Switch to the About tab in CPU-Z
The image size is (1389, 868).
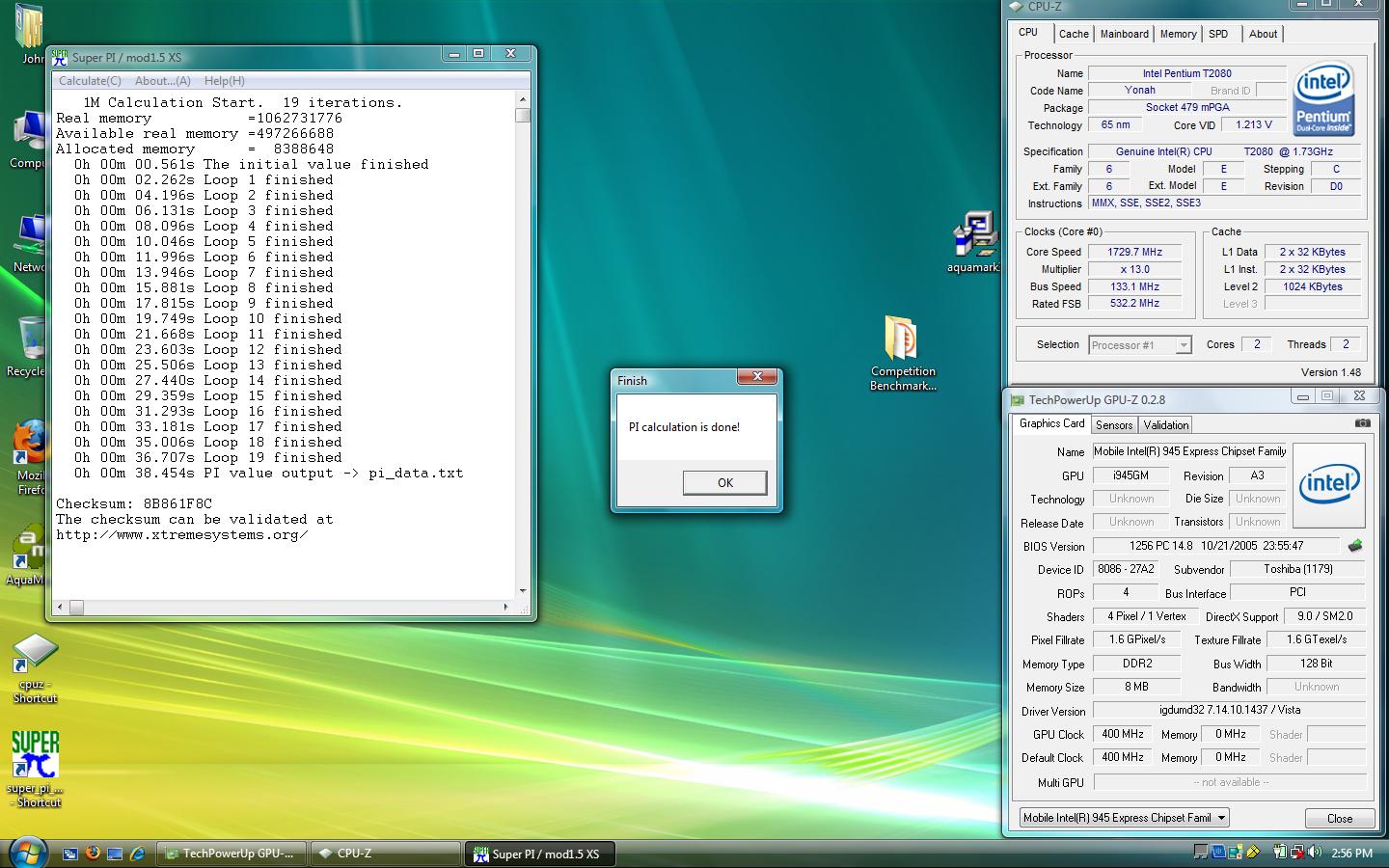point(1263,34)
